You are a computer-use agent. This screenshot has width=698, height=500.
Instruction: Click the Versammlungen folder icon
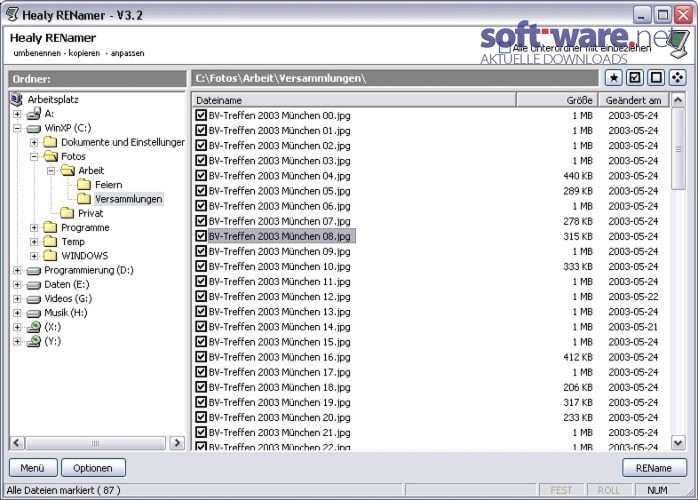[x=84, y=199]
